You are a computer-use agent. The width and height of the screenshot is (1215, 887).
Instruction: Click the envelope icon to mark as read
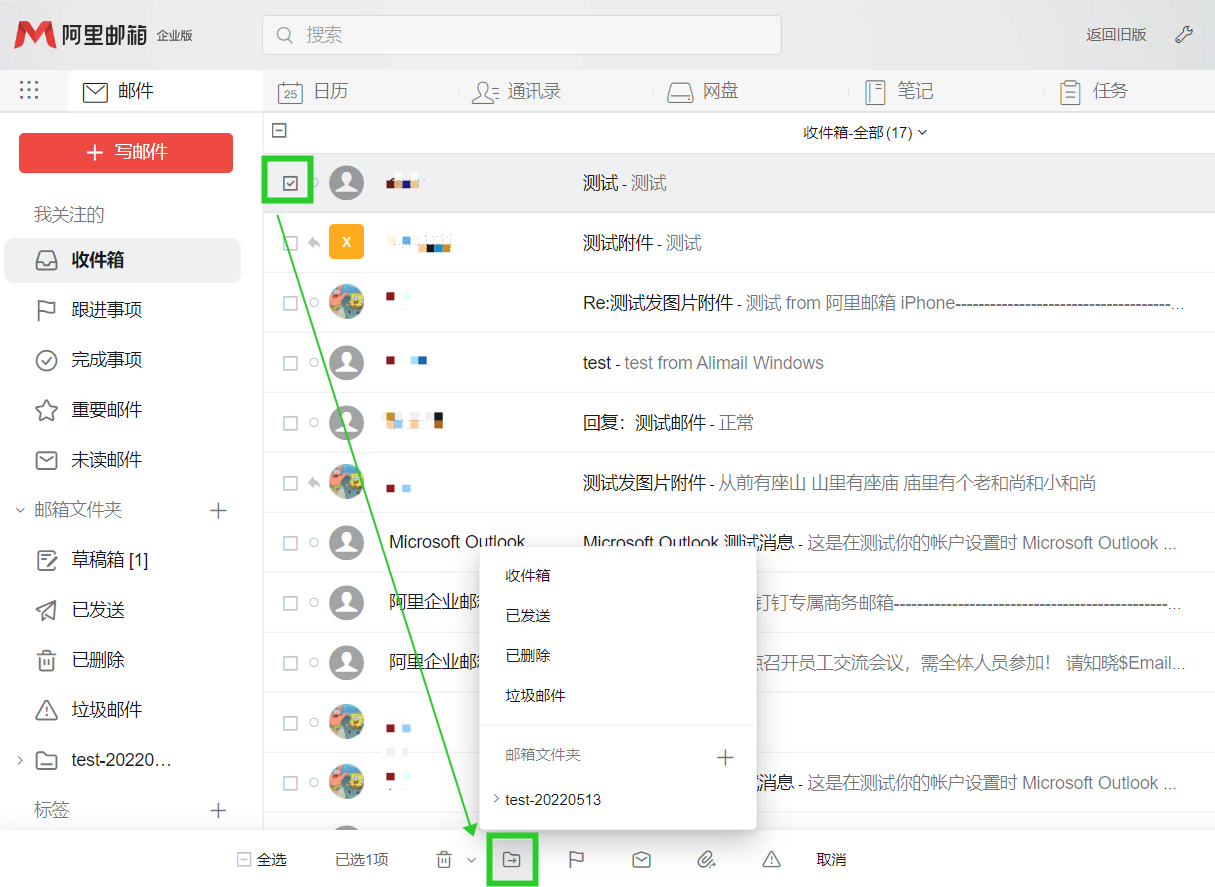[x=641, y=858]
